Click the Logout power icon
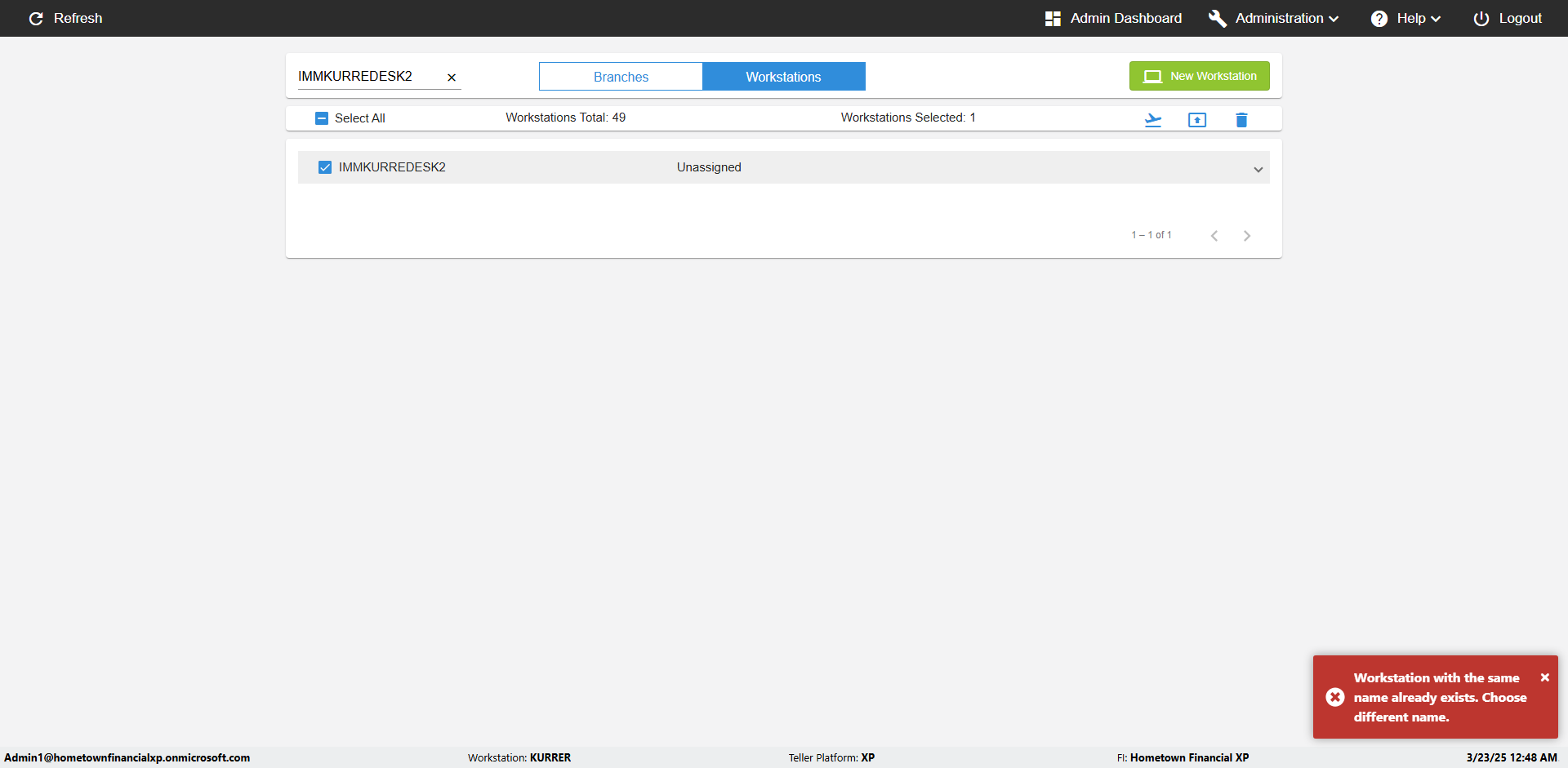 1481,18
